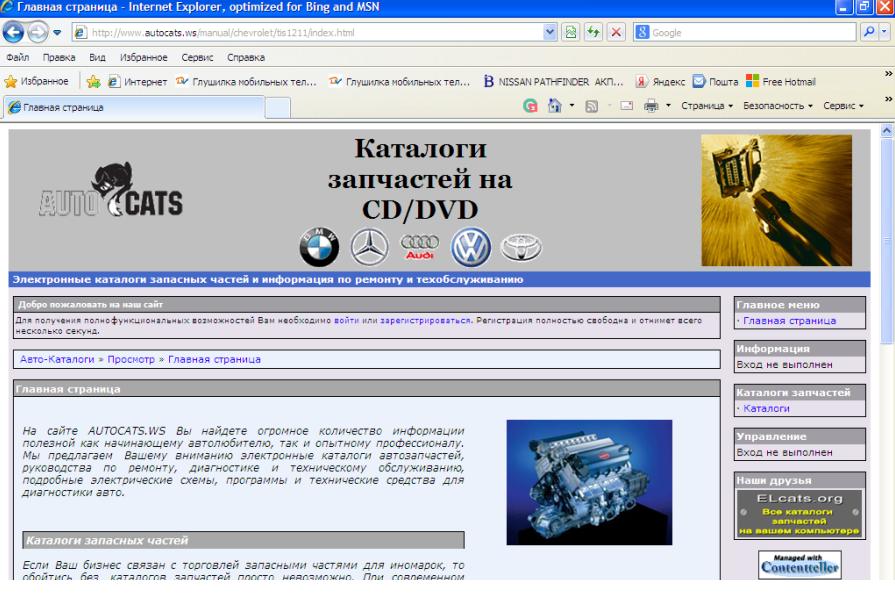Click the Audi rings logo
The width and height of the screenshot is (895, 611).
[x=420, y=247]
